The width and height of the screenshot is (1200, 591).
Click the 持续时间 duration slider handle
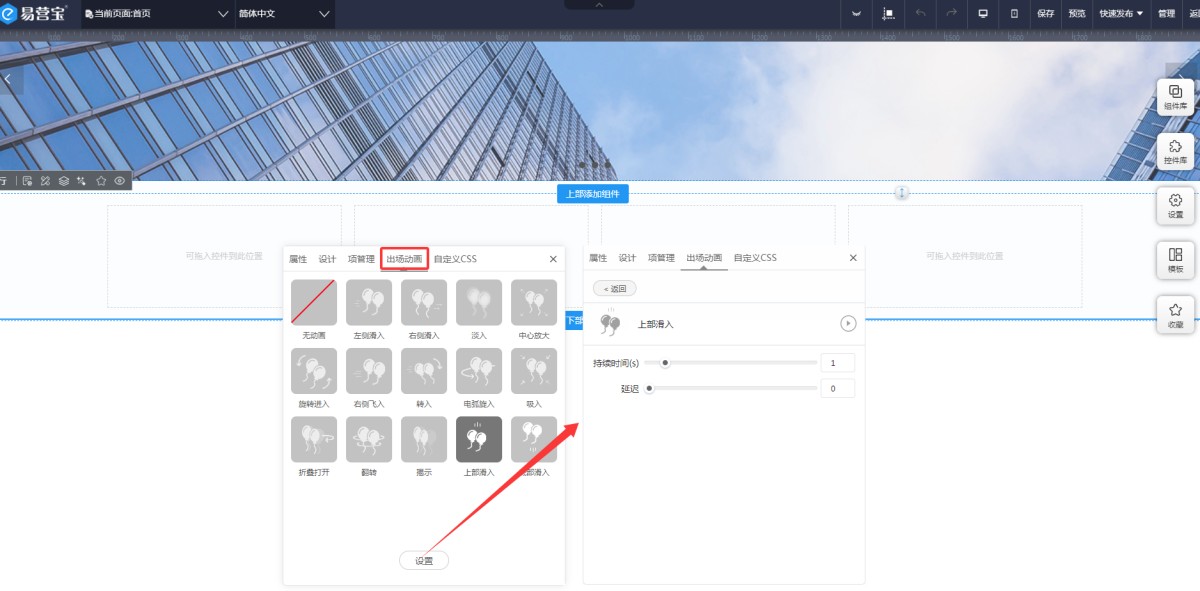[665, 363]
